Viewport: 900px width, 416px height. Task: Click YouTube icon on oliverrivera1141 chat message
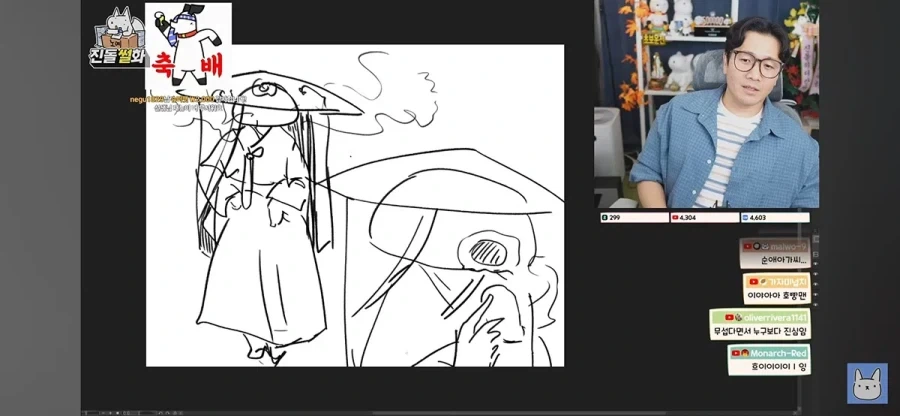coord(729,317)
